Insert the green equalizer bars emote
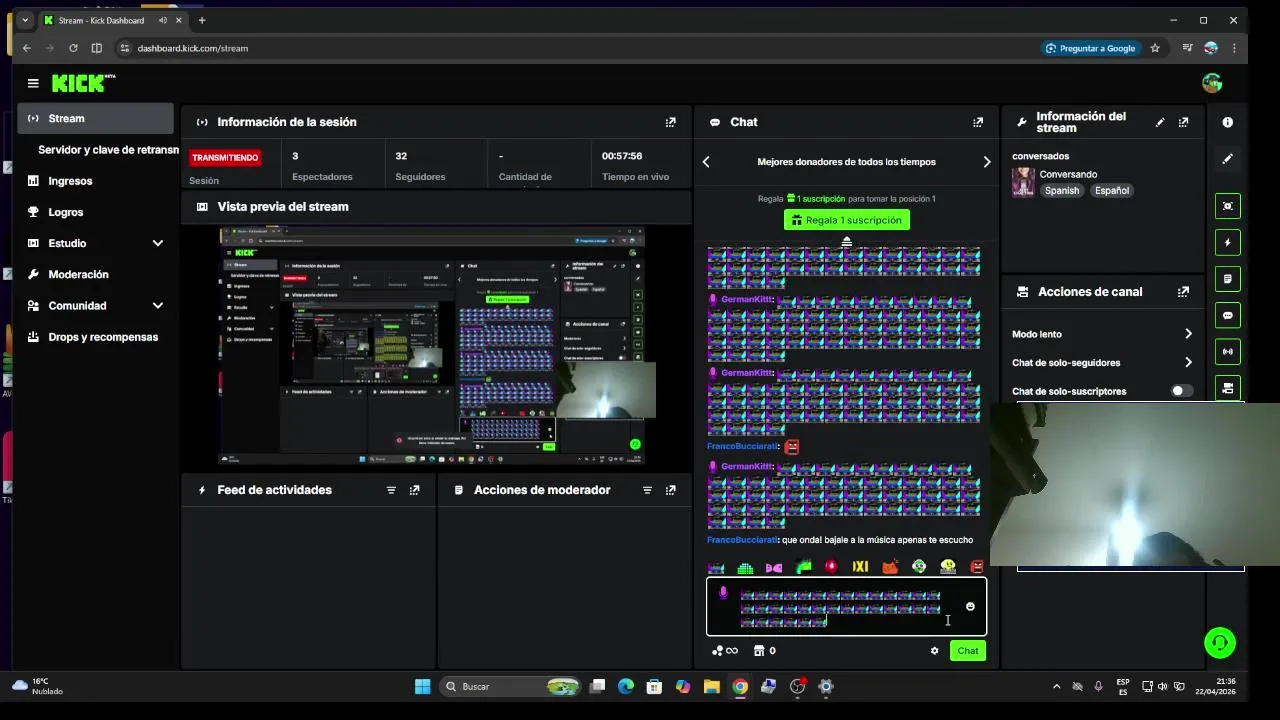Image resolution: width=1280 pixels, height=720 pixels. point(745,568)
